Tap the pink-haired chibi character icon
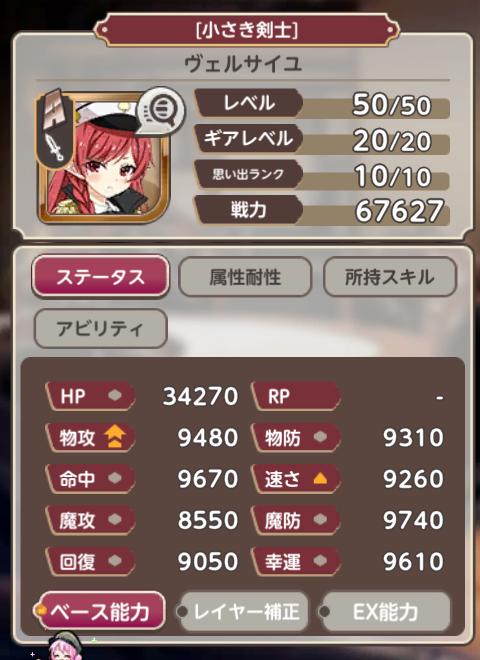Screen dimensions: 480x660 (63, 646)
